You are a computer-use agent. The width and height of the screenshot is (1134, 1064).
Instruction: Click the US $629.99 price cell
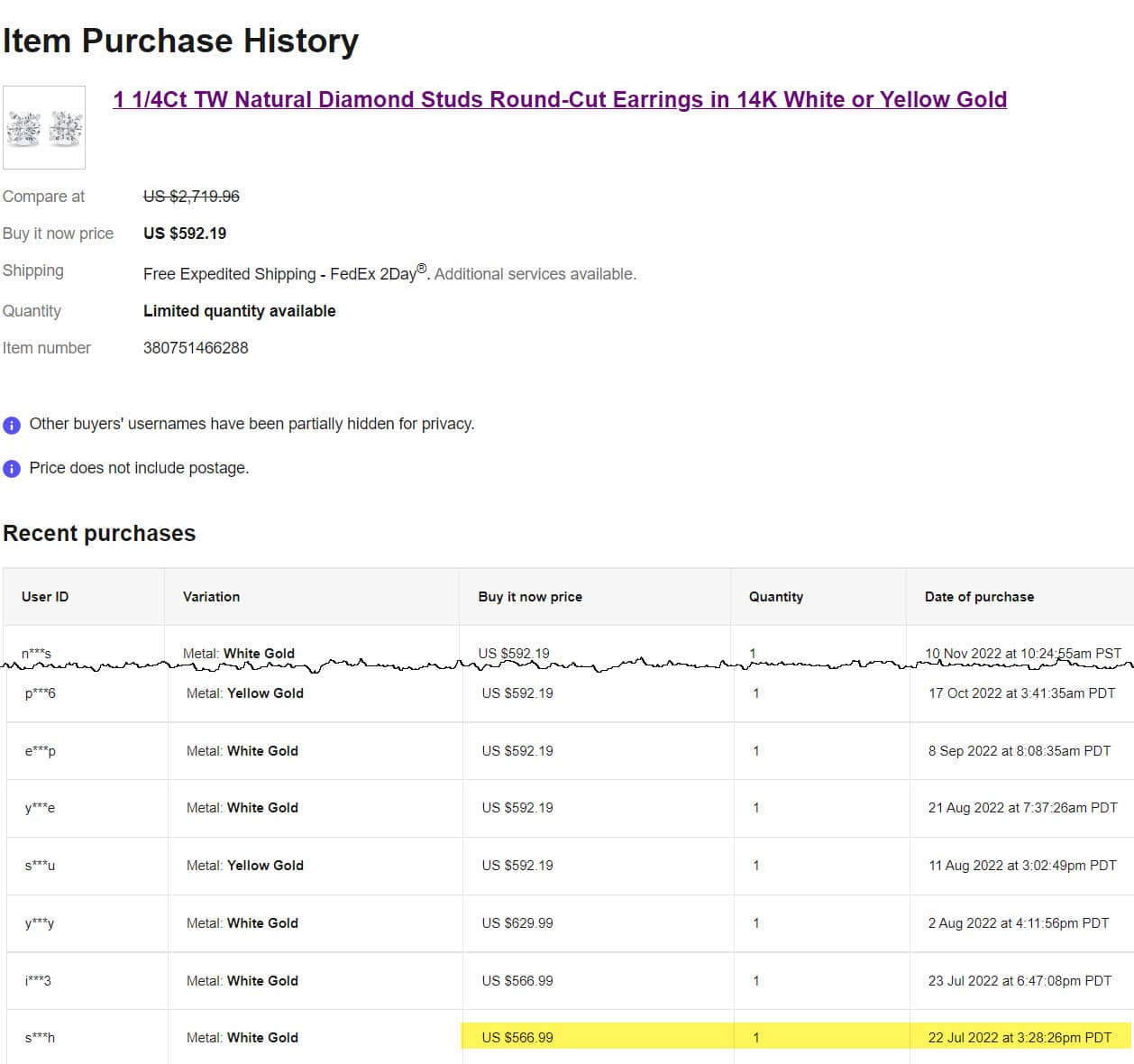(x=517, y=923)
